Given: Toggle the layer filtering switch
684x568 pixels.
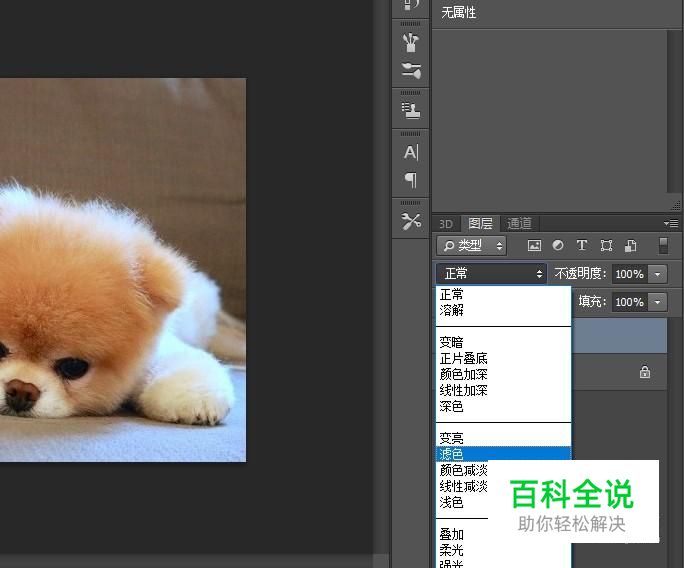Looking at the screenshot, I should pyautogui.click(x=663, y=245).
